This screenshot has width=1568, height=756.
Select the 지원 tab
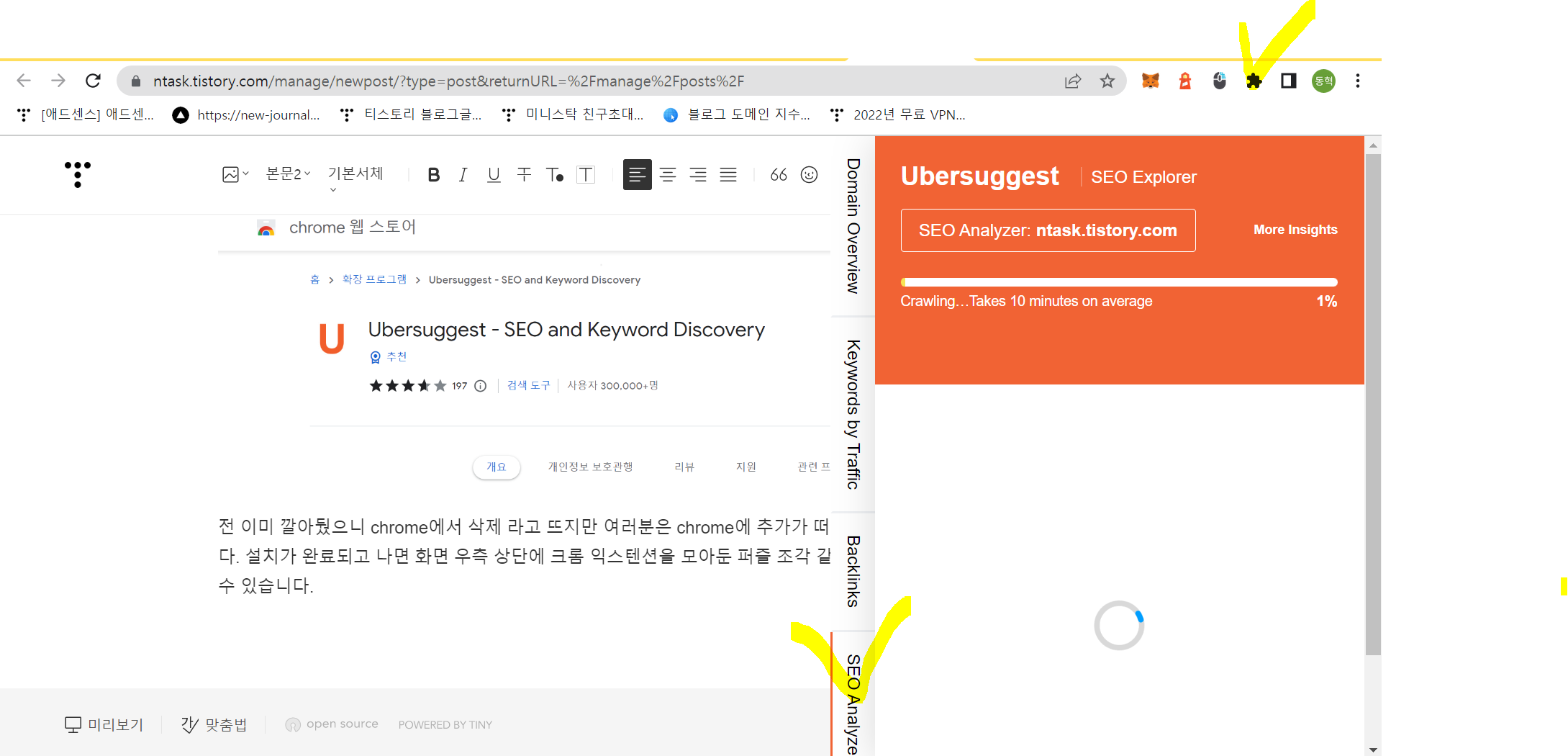[746, 467]
